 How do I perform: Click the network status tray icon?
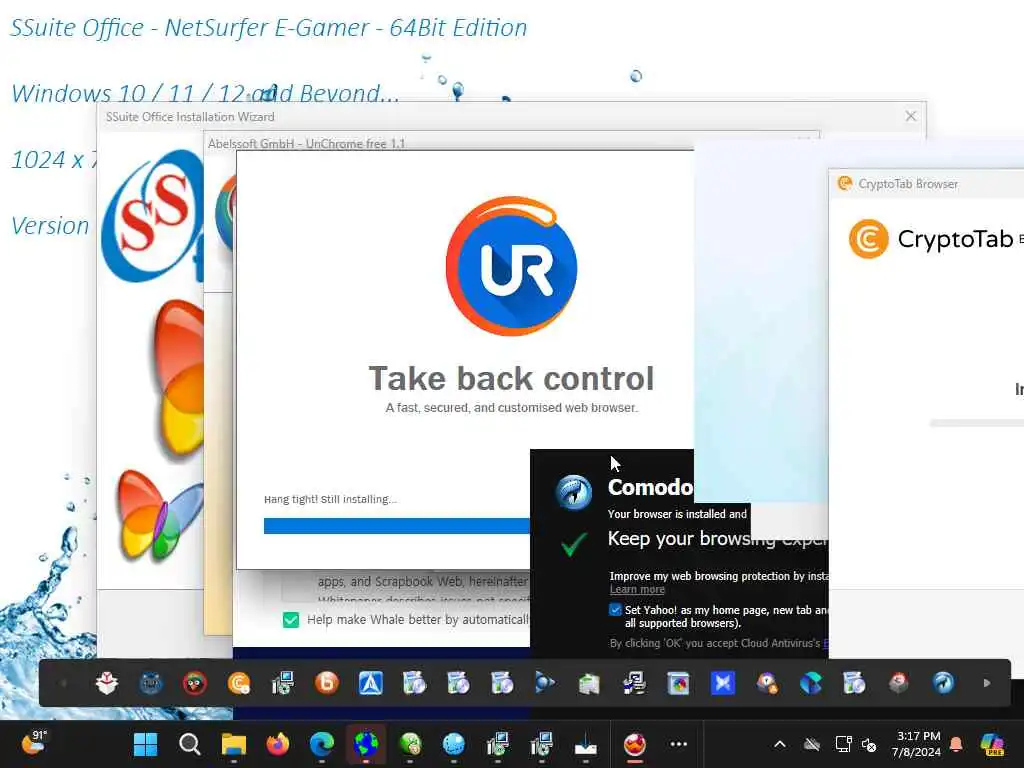[x=843, y=744]
